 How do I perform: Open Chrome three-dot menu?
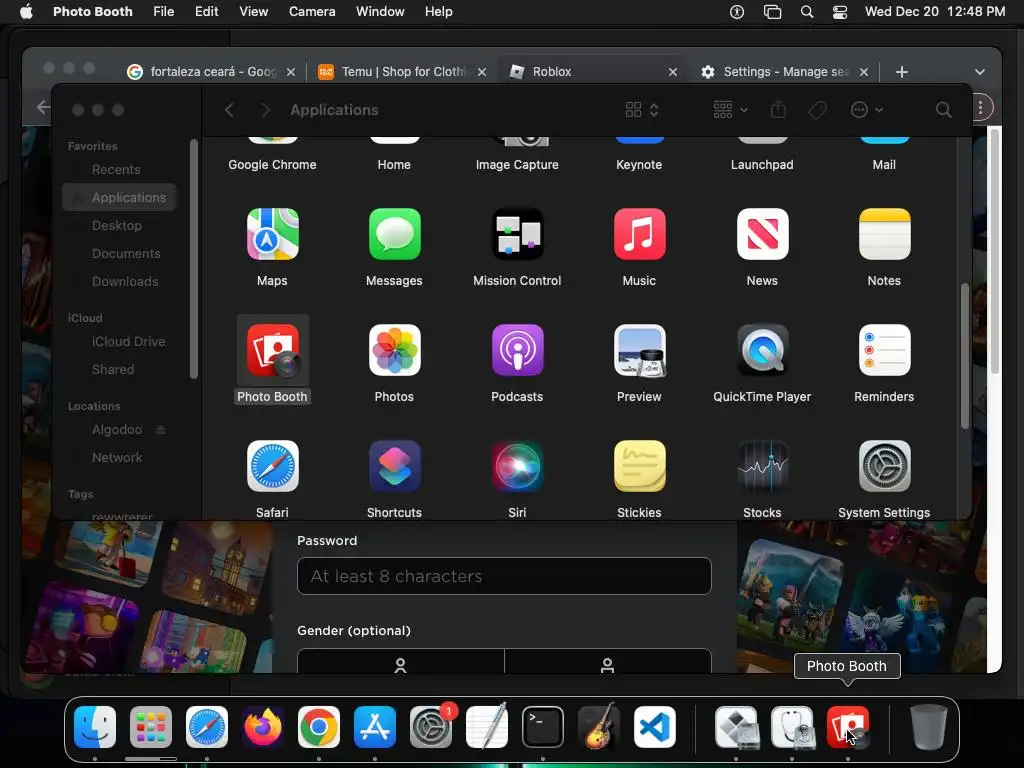coord(980,107)
